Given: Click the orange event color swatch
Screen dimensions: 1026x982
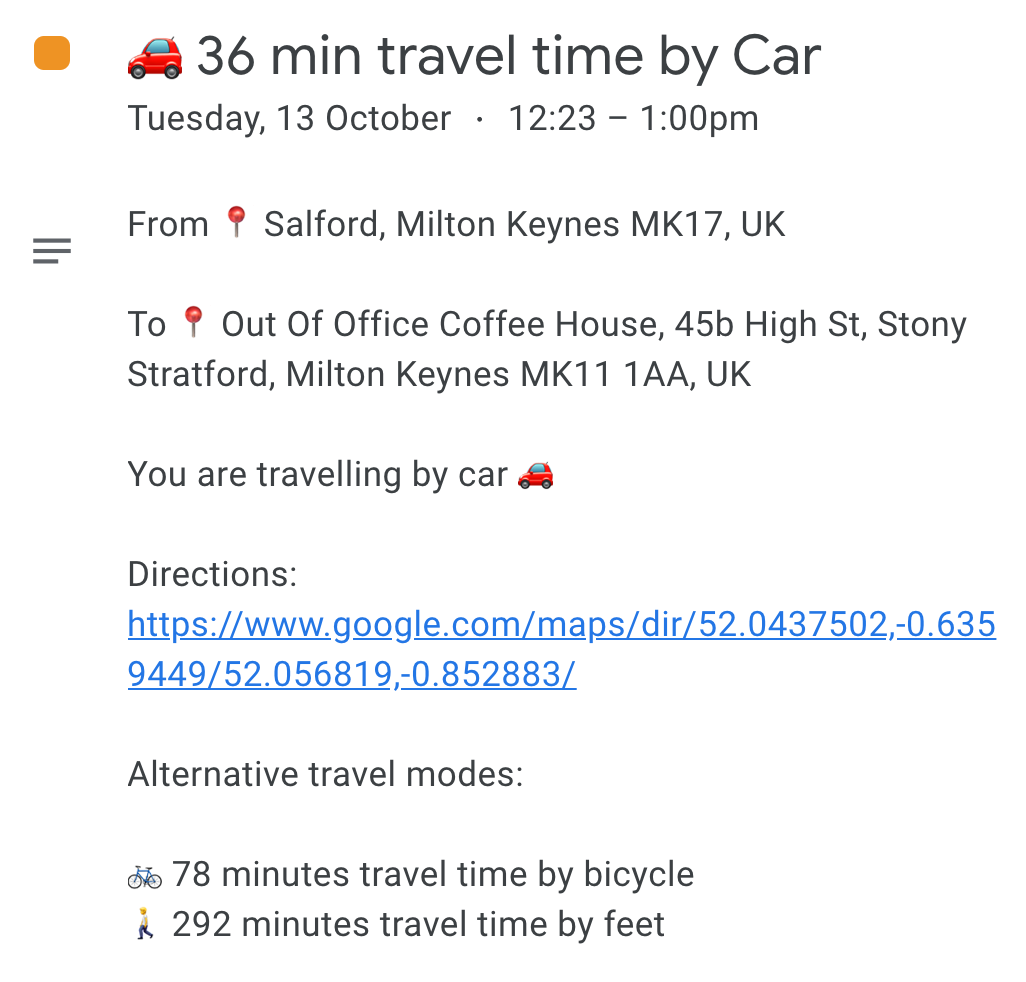Looking at the screenshot, I should pyautogui.click(x=52, y=53).
